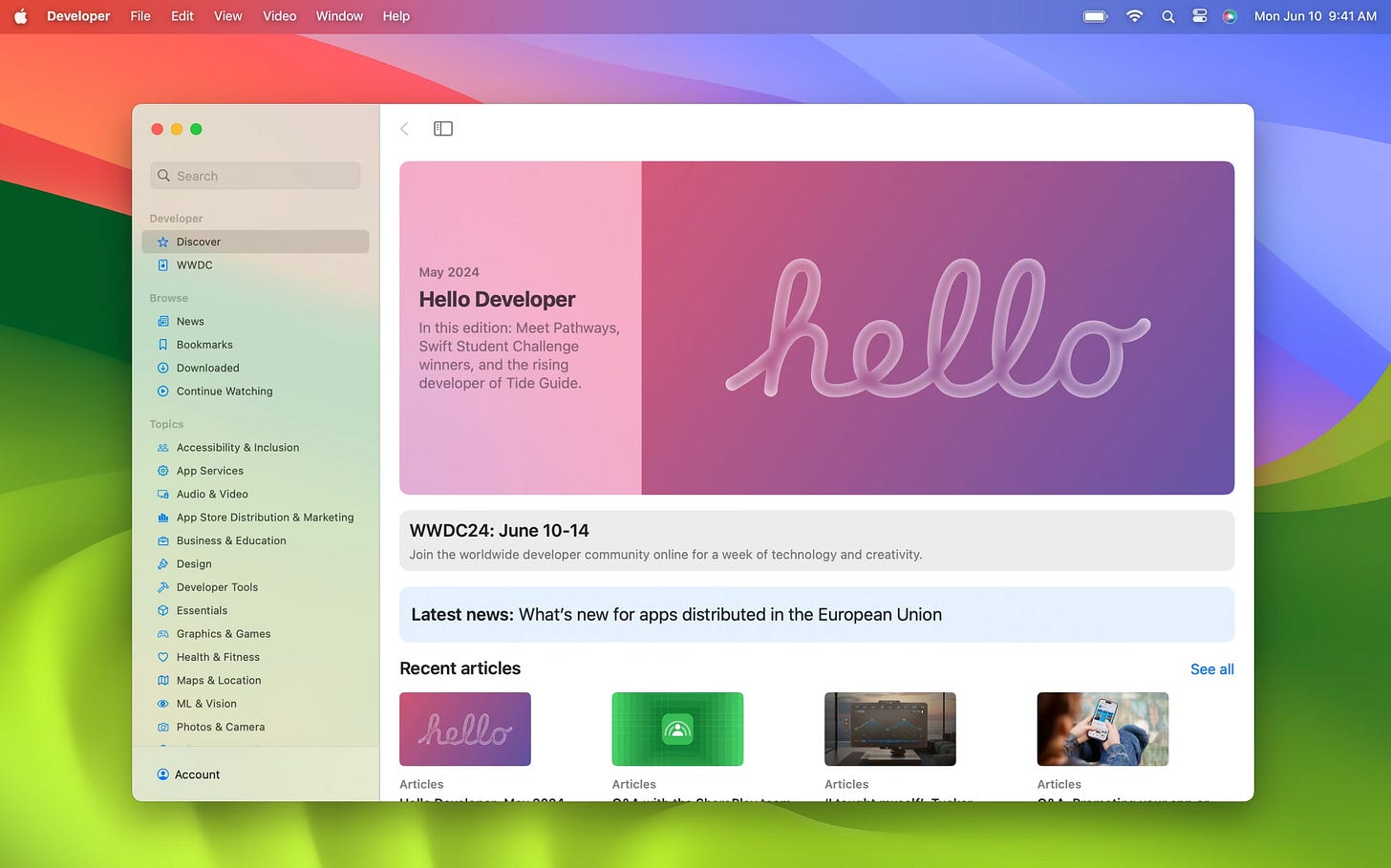Click the Maps & Location map icon
1391x868 pixels.
[162, 681]
